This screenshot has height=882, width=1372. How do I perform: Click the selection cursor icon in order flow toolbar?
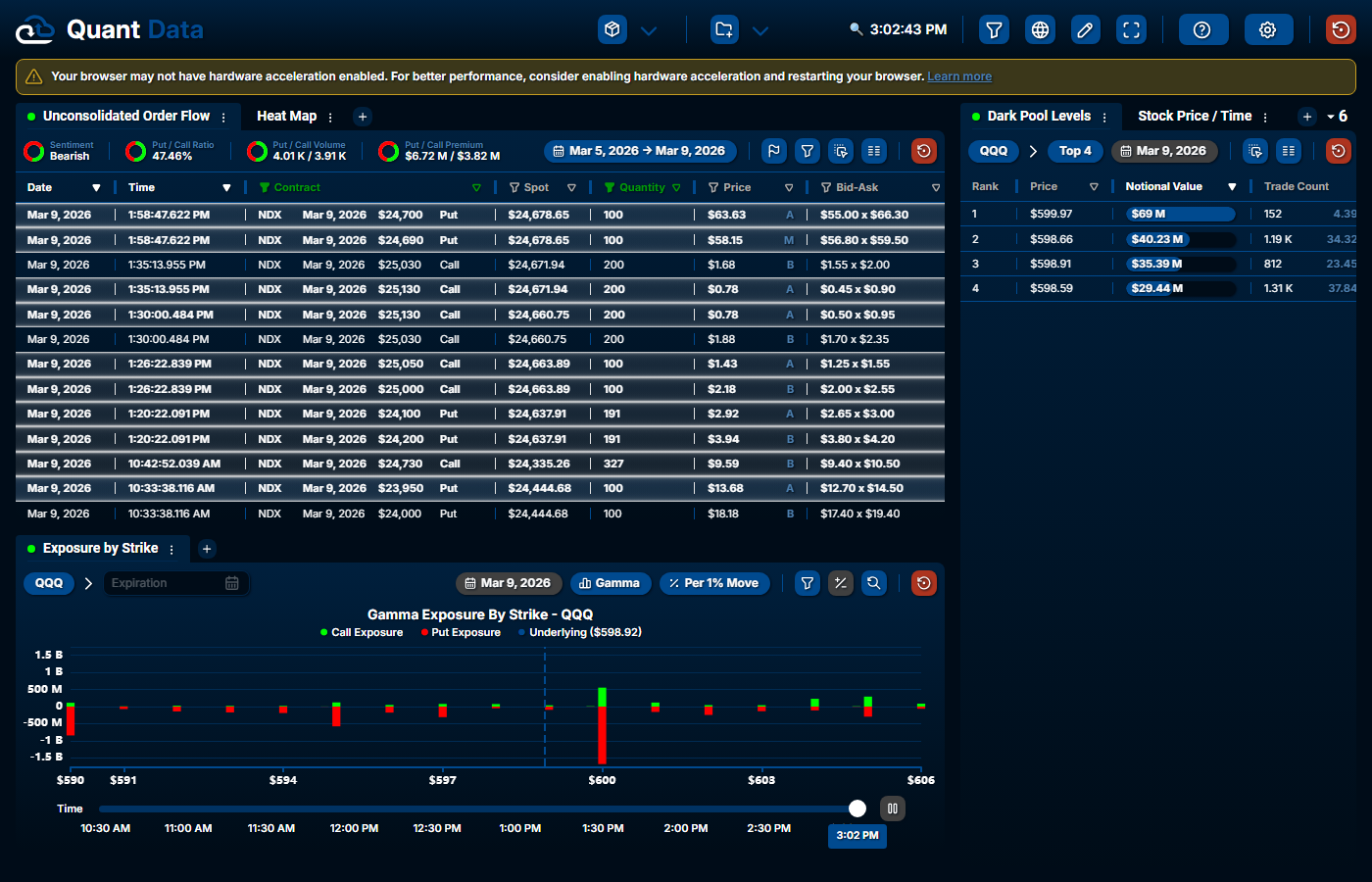[841, 151]
